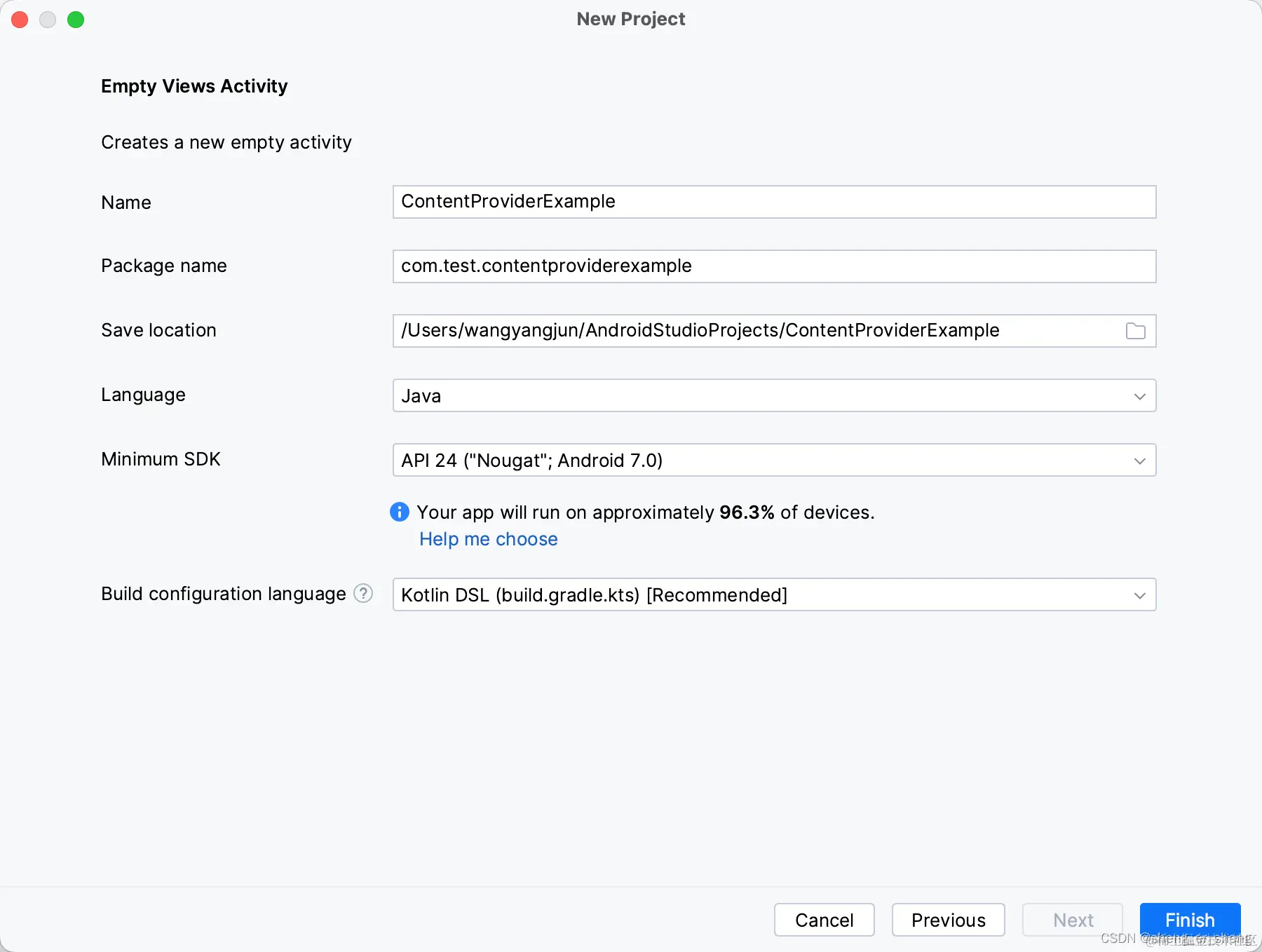Expand the Build configuration language dropdown arrow
This screenshot has width=1262, height=952.
click(x=1139, y=595)
